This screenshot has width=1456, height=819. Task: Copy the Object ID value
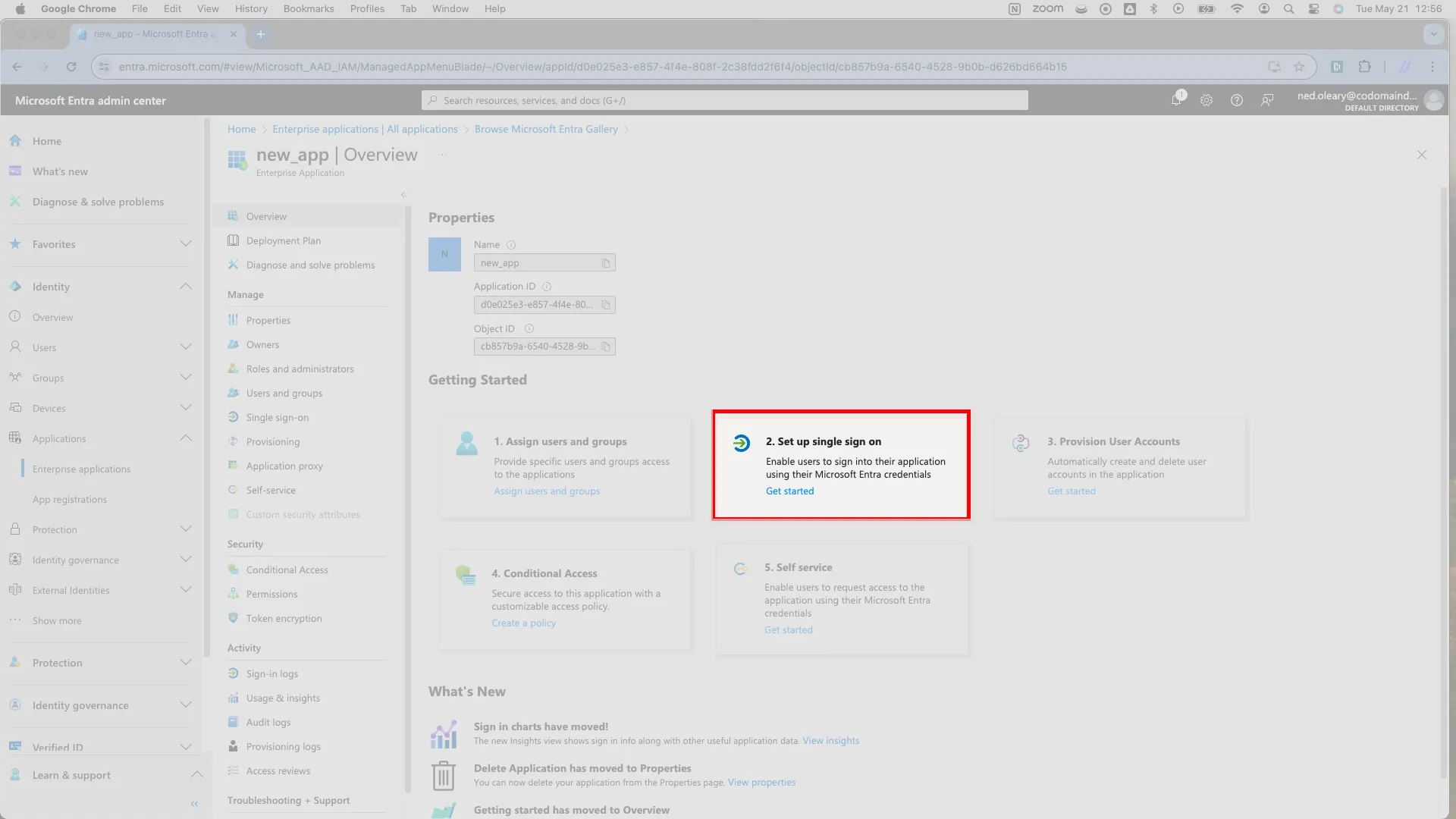tap(606, 347)
